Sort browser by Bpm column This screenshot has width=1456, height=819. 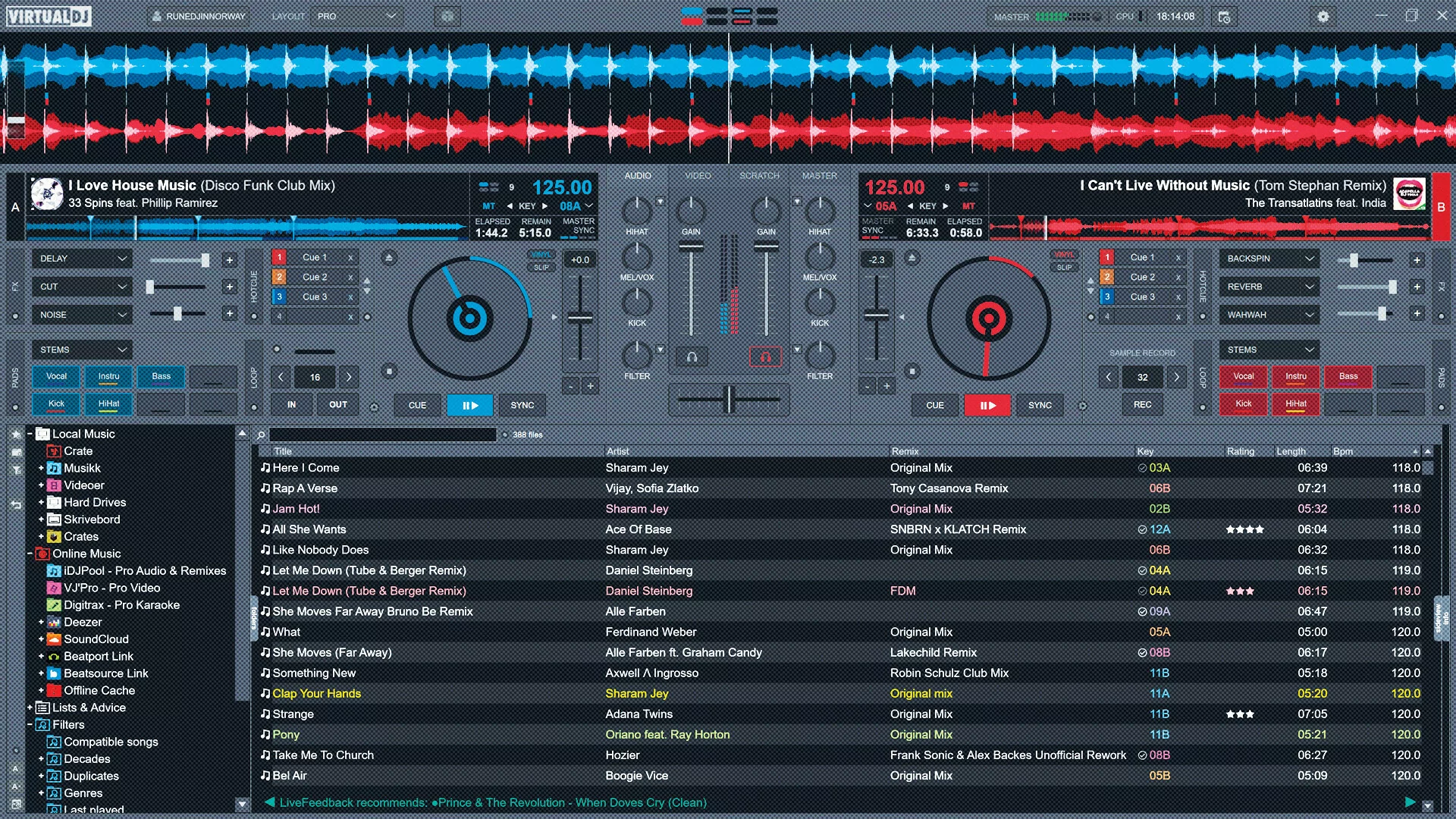(1374, 451)
